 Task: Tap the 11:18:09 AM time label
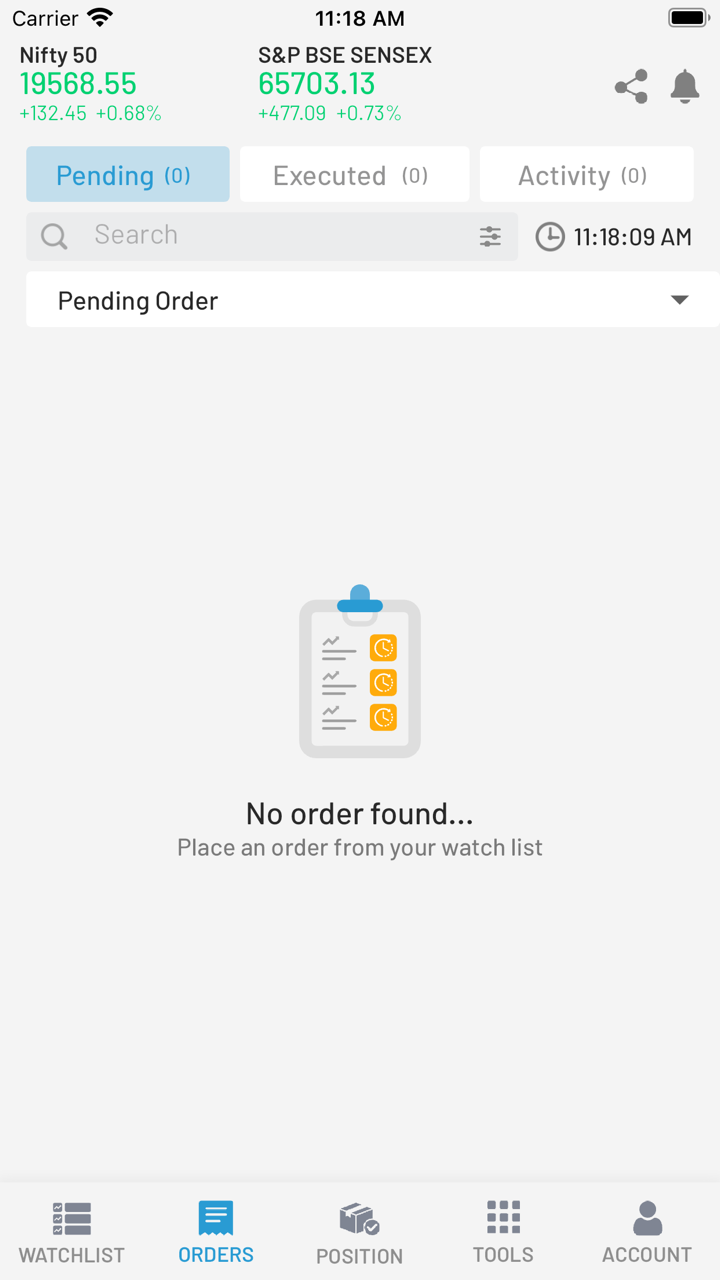(632, 237)
